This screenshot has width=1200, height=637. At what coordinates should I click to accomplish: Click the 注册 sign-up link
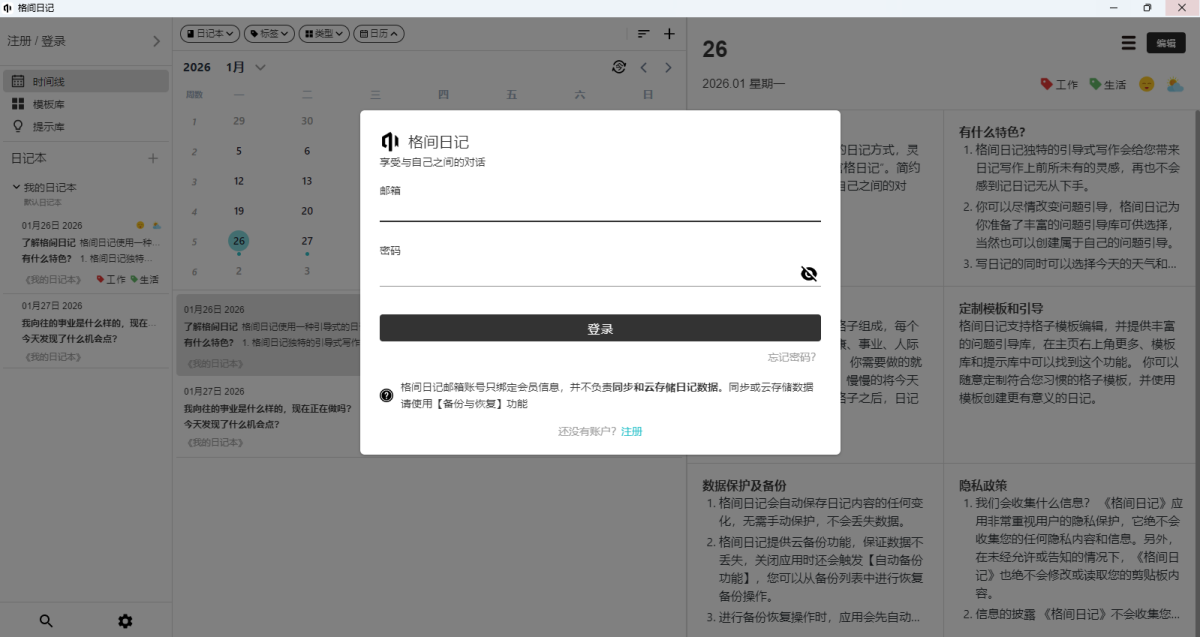632,431
